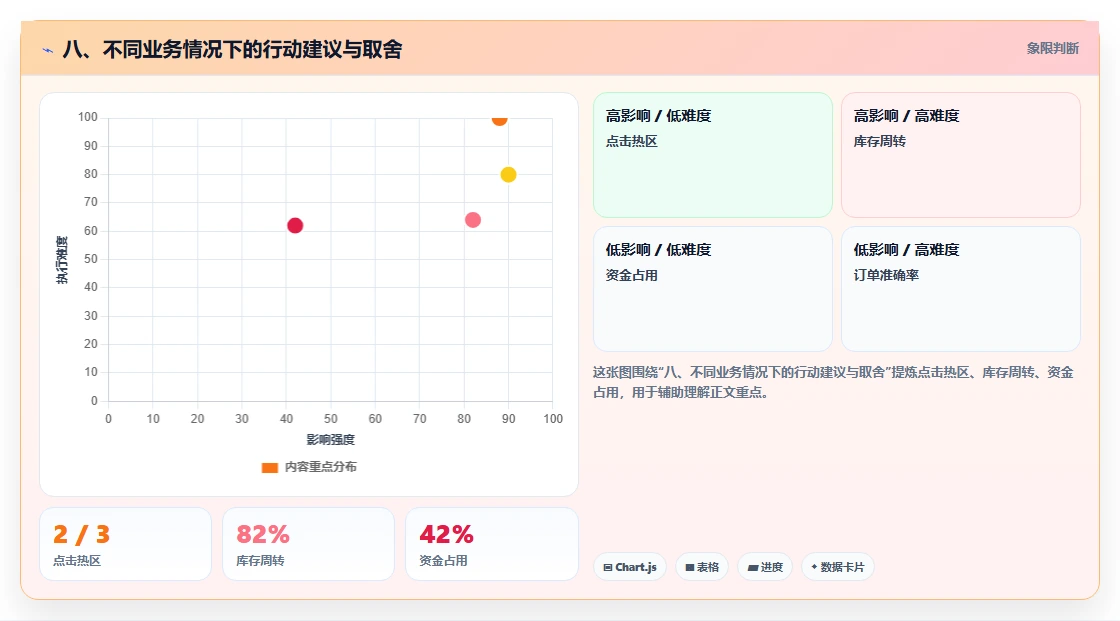
Task: Open the 高影响 / 高难度 quadrant card
Action: [961, 155]
